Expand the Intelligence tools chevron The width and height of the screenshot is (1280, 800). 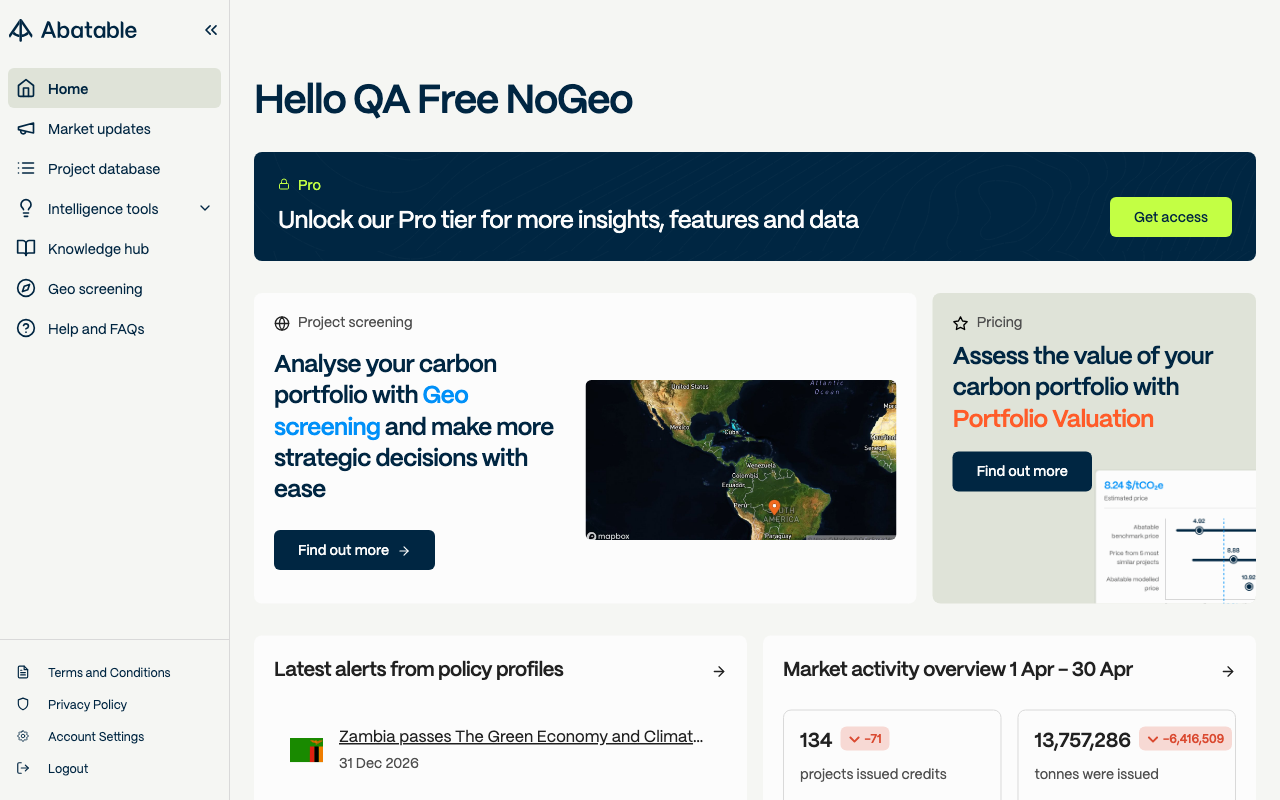205,209
